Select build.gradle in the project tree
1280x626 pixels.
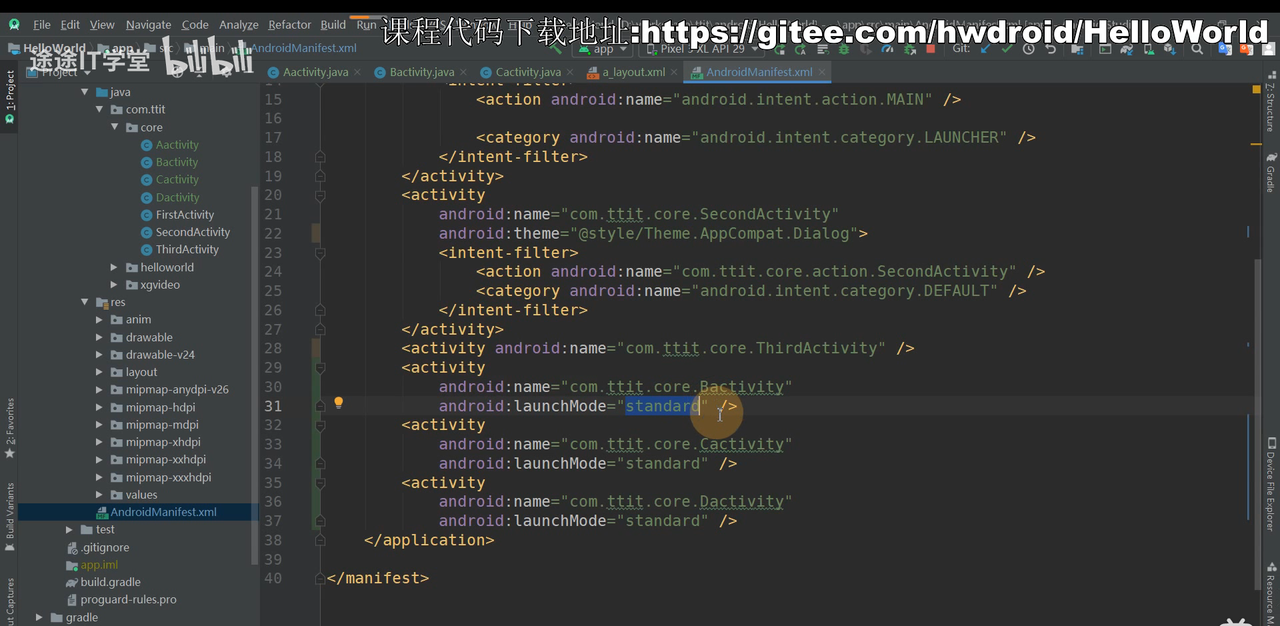[110, 582]
